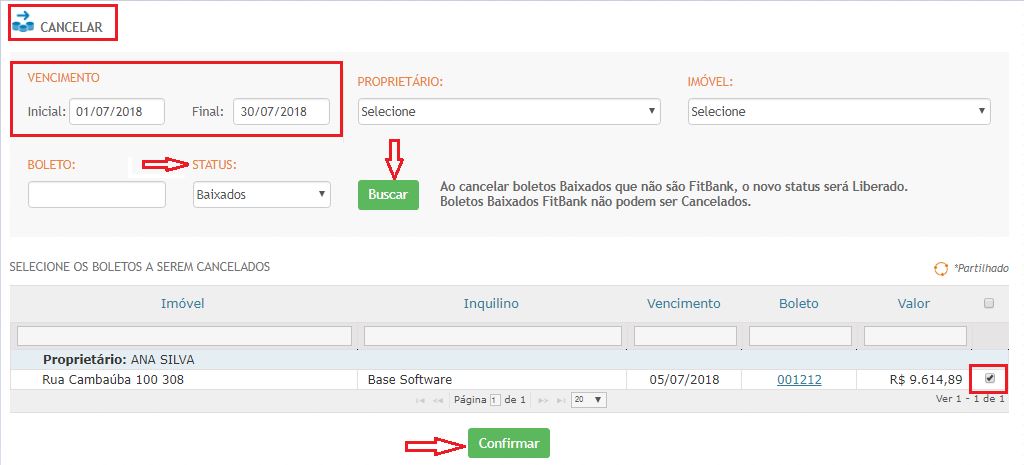Click the orange Partilhado circle icon
This screenshot has width=1024, height=465.
tap(940, 268)
